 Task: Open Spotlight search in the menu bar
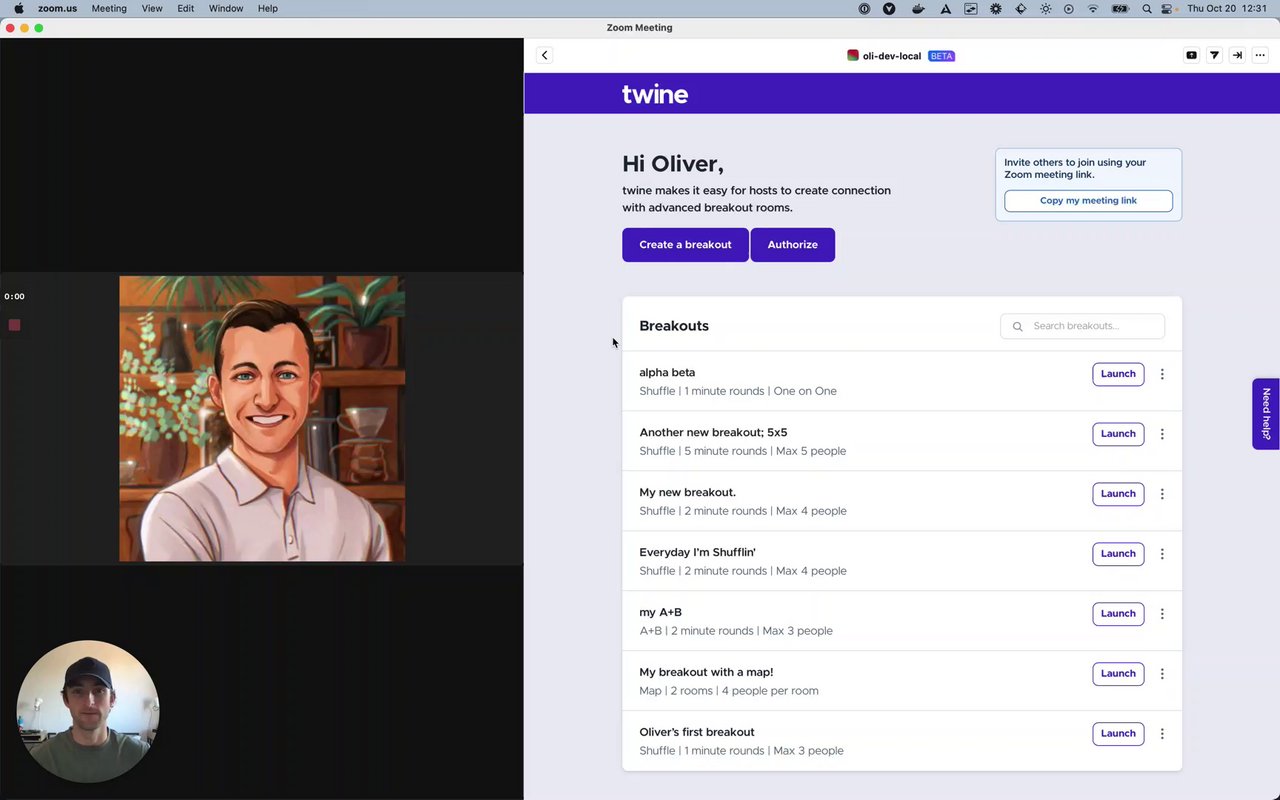[1146, 8]
